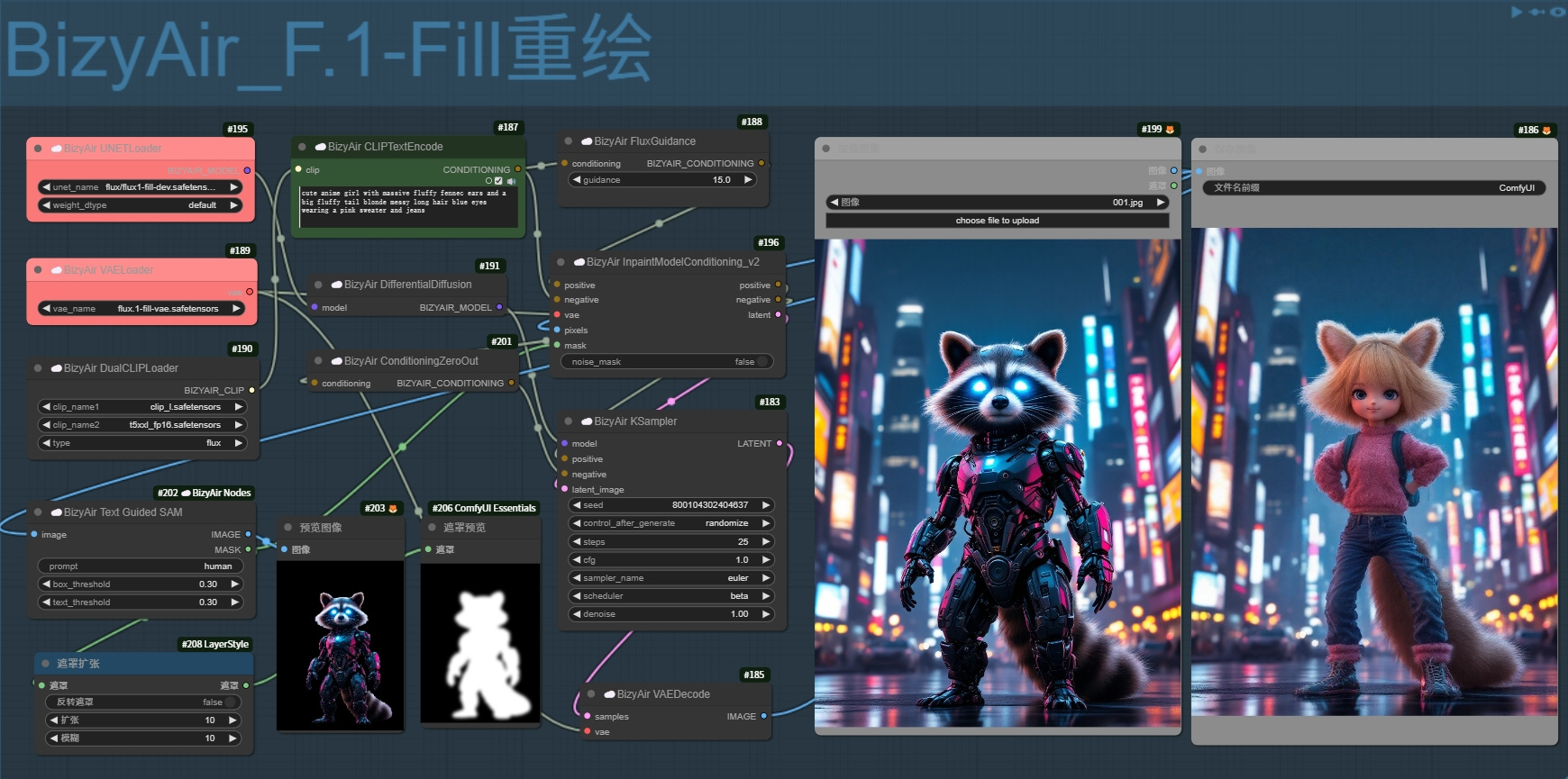Open the clip_name1 dropdown

[x=142, y=407]
